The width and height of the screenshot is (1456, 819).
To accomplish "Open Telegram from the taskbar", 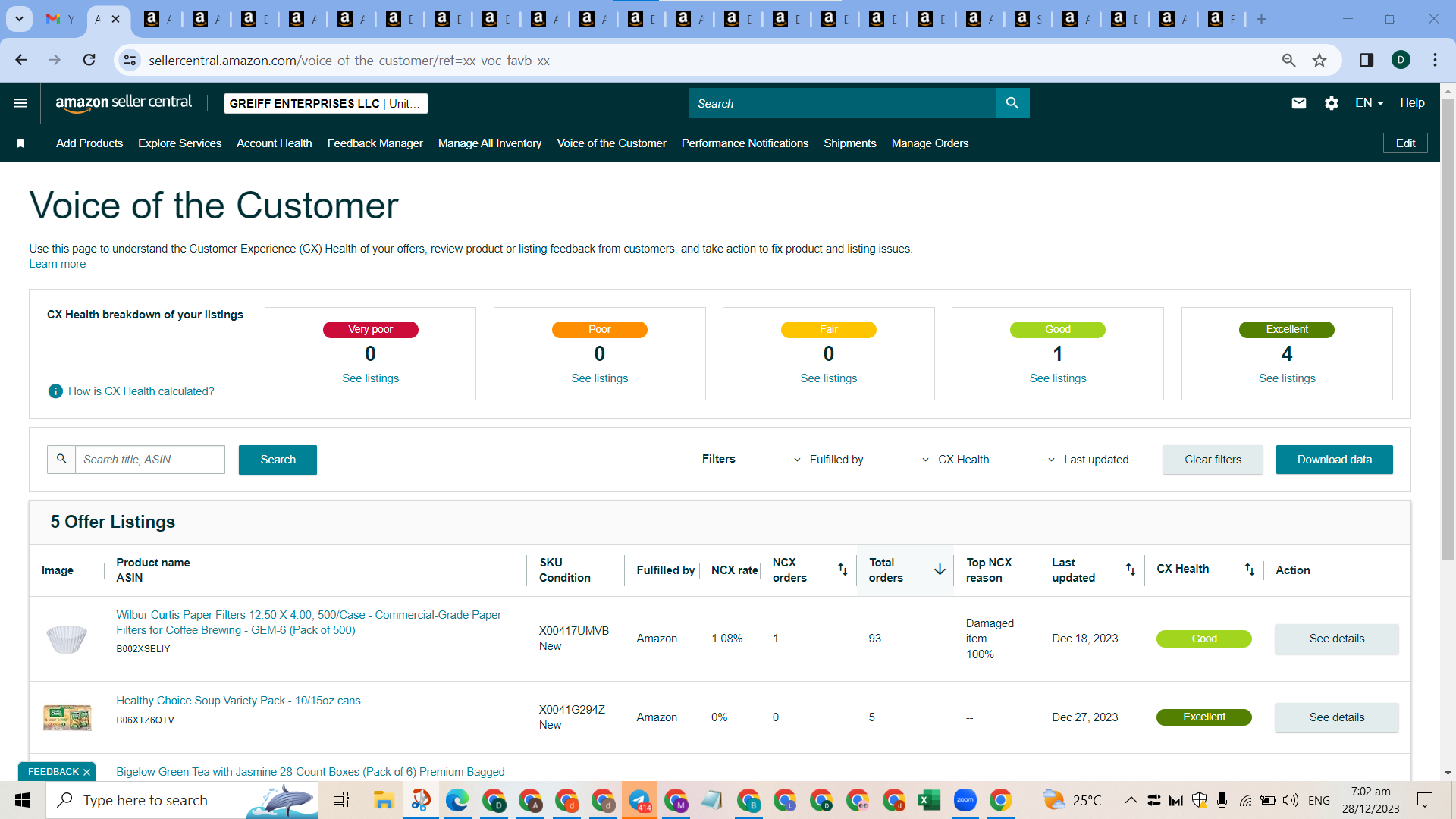I will (639, 800).
